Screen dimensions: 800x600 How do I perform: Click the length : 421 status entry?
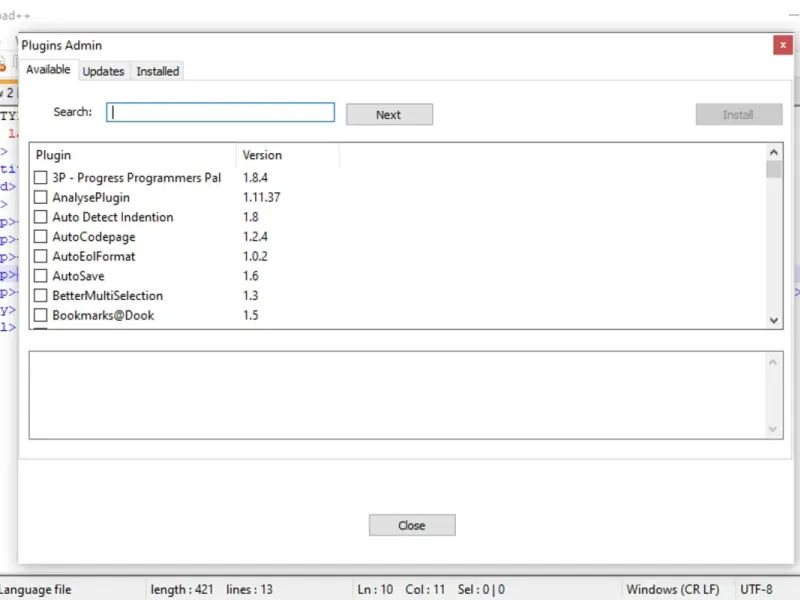(182, 590)
